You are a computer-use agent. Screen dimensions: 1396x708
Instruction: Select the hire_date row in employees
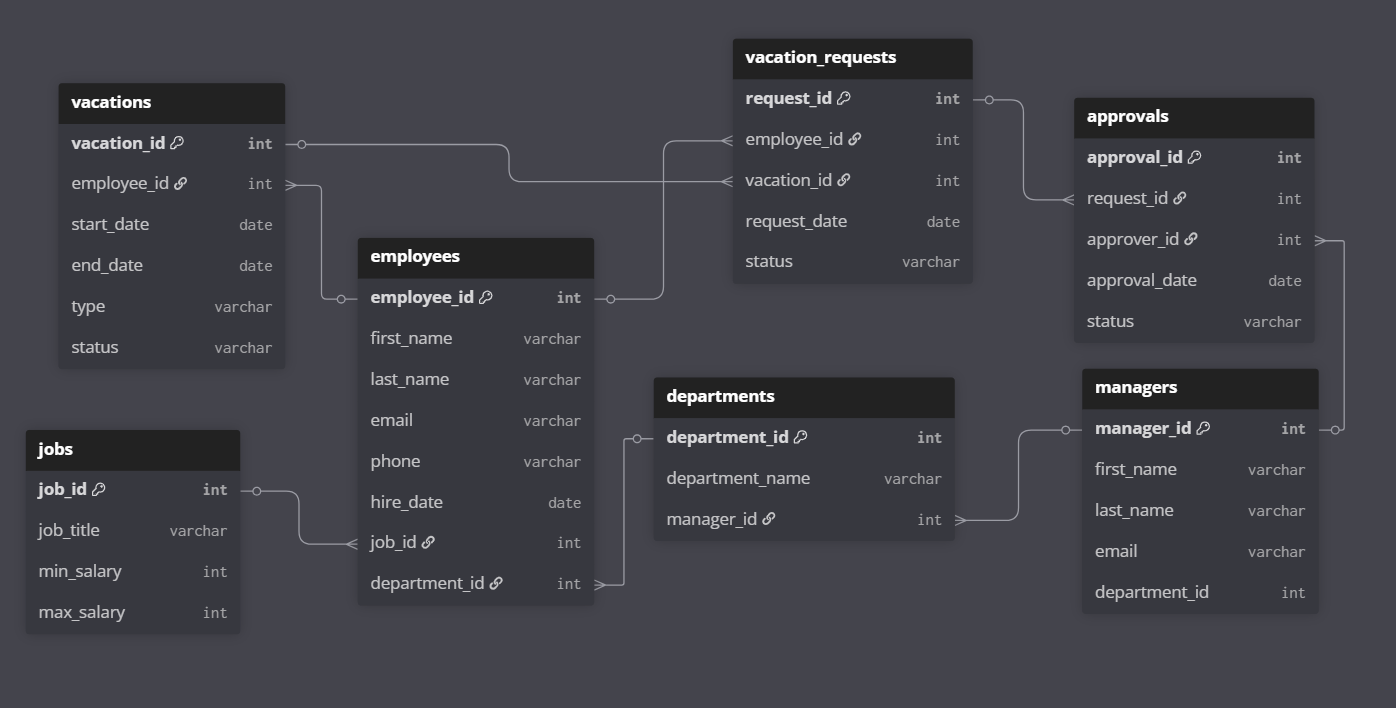[475, 502]
